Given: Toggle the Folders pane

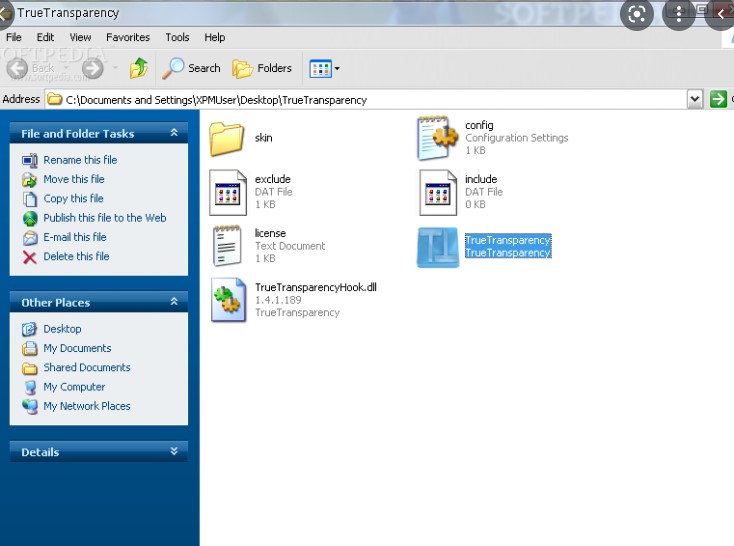Looking at the screenshot, I should (x=262, y=68).
